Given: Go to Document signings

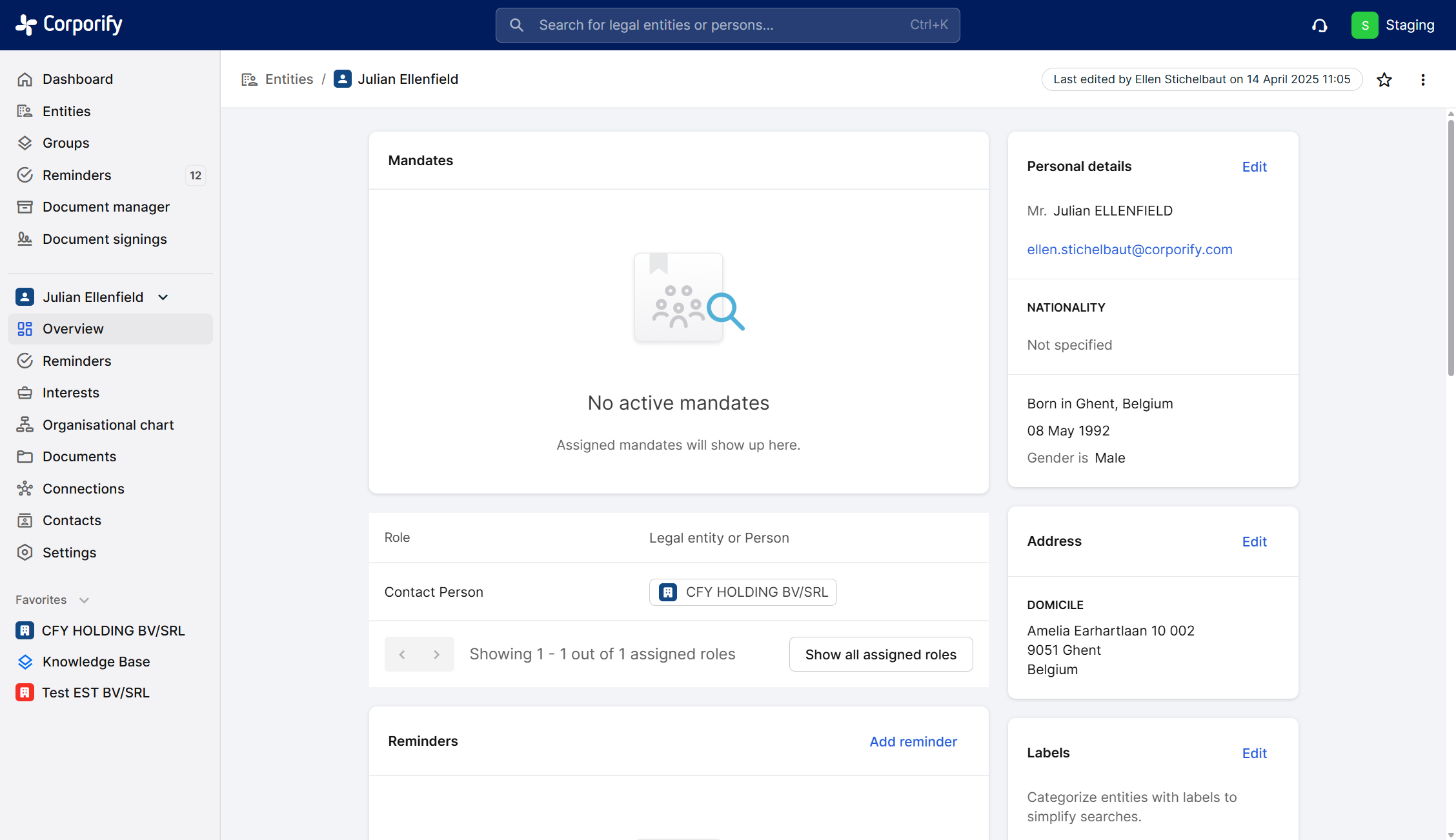Looking at the screenshot, I should pos(105,239).
